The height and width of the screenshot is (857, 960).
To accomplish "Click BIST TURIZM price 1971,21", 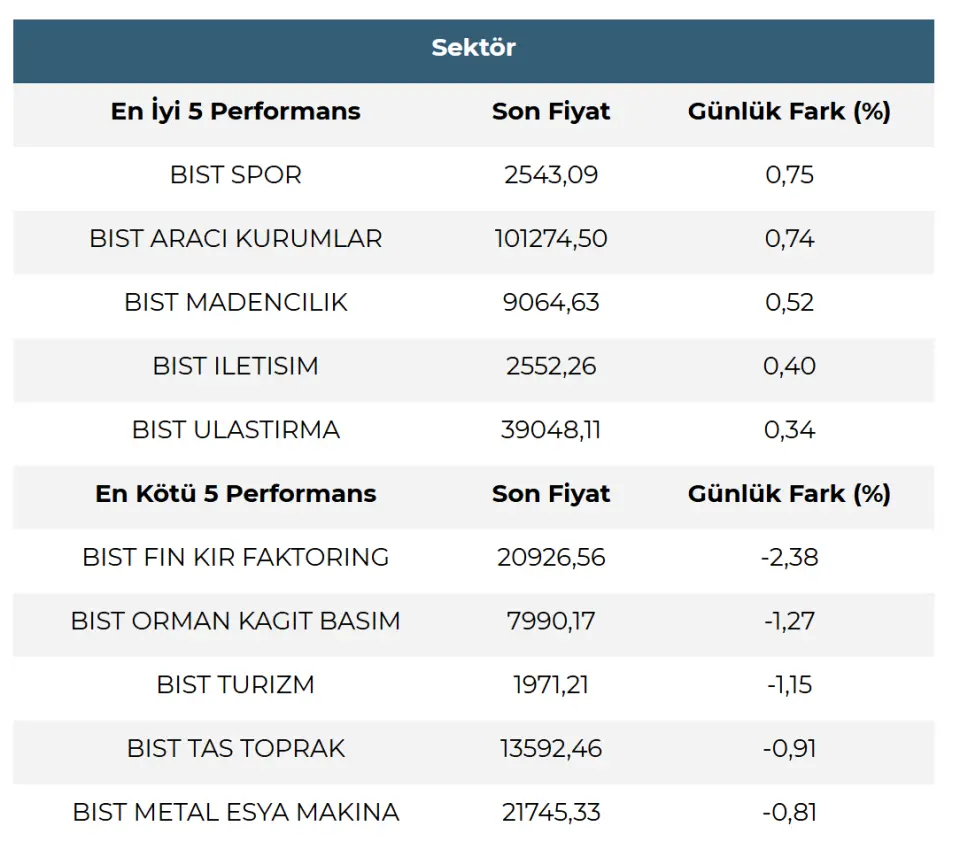I will coord(551,685).
